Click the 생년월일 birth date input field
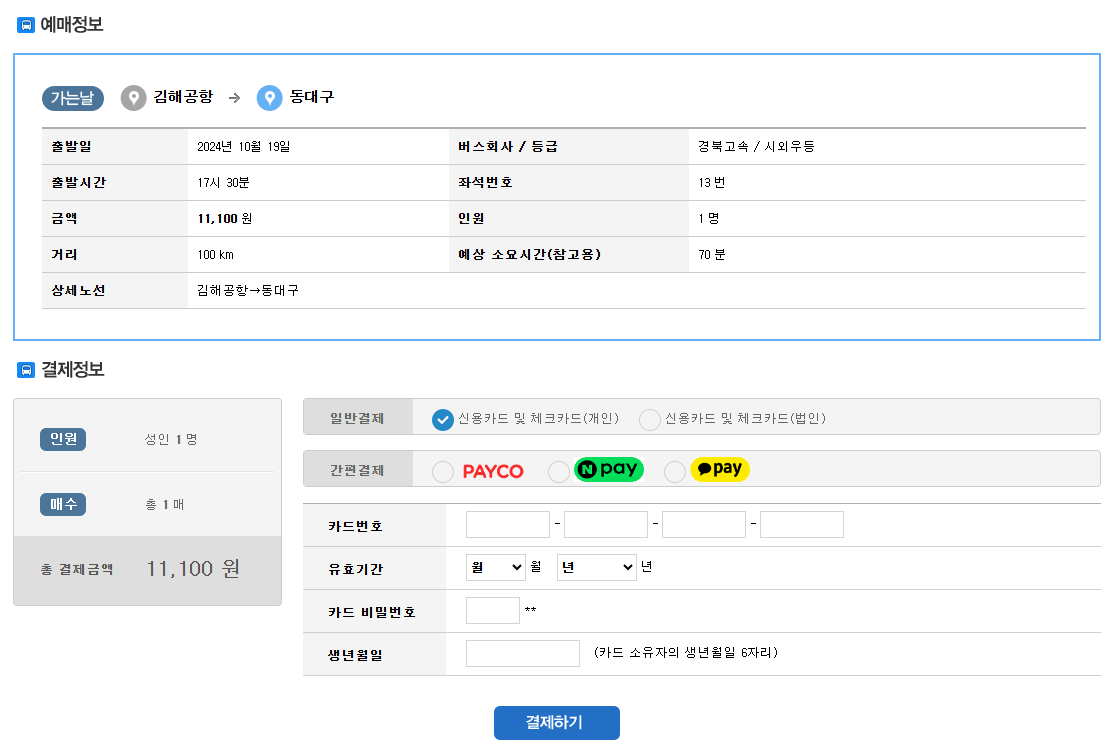1113x756 pixels. tap(522, 652)
